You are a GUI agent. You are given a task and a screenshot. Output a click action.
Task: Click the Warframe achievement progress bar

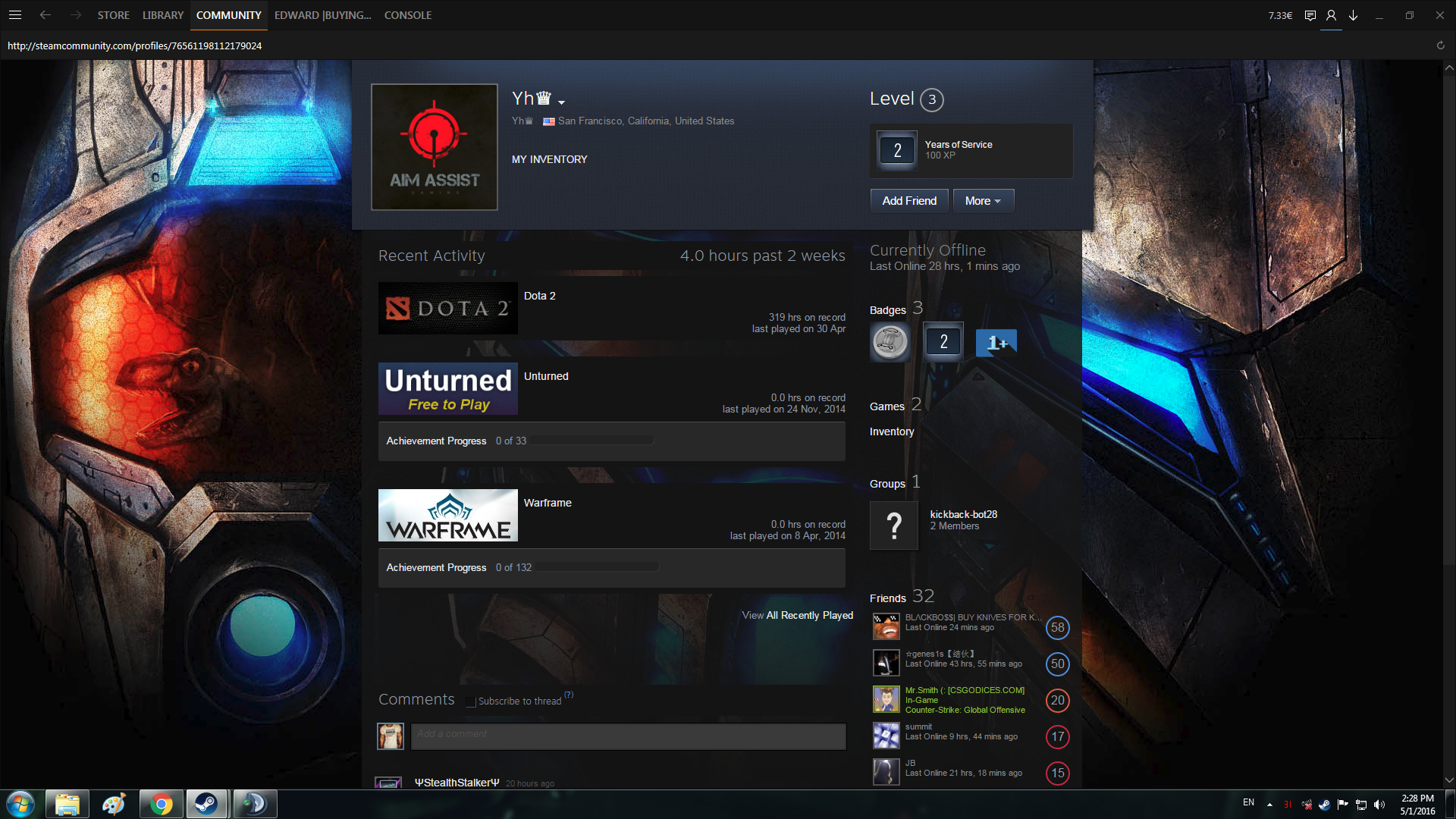click(x=597, y=567)
